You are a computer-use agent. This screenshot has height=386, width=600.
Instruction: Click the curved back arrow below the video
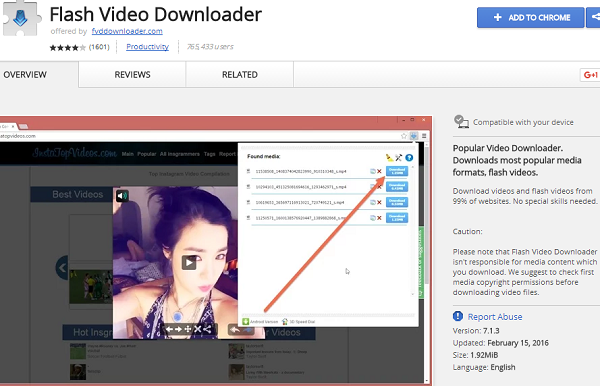235,330
